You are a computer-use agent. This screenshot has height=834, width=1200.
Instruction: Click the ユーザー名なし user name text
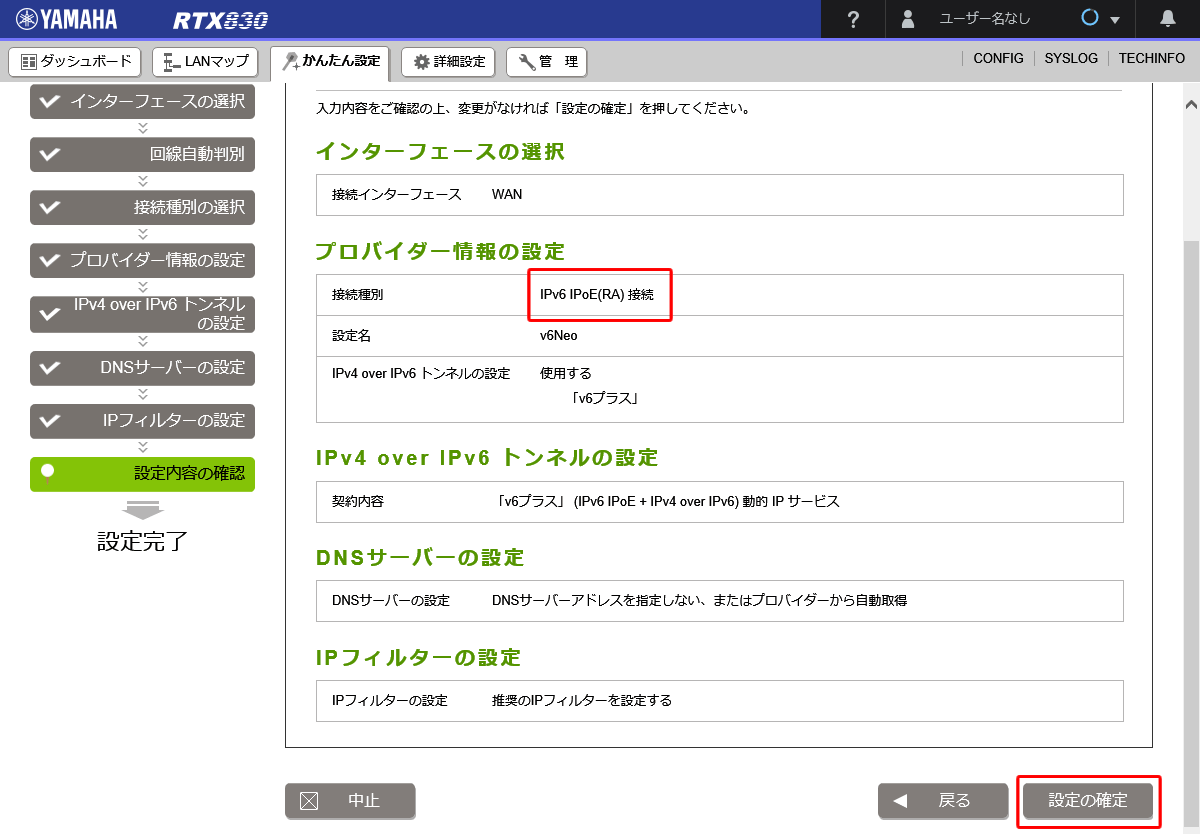(985, 19)
